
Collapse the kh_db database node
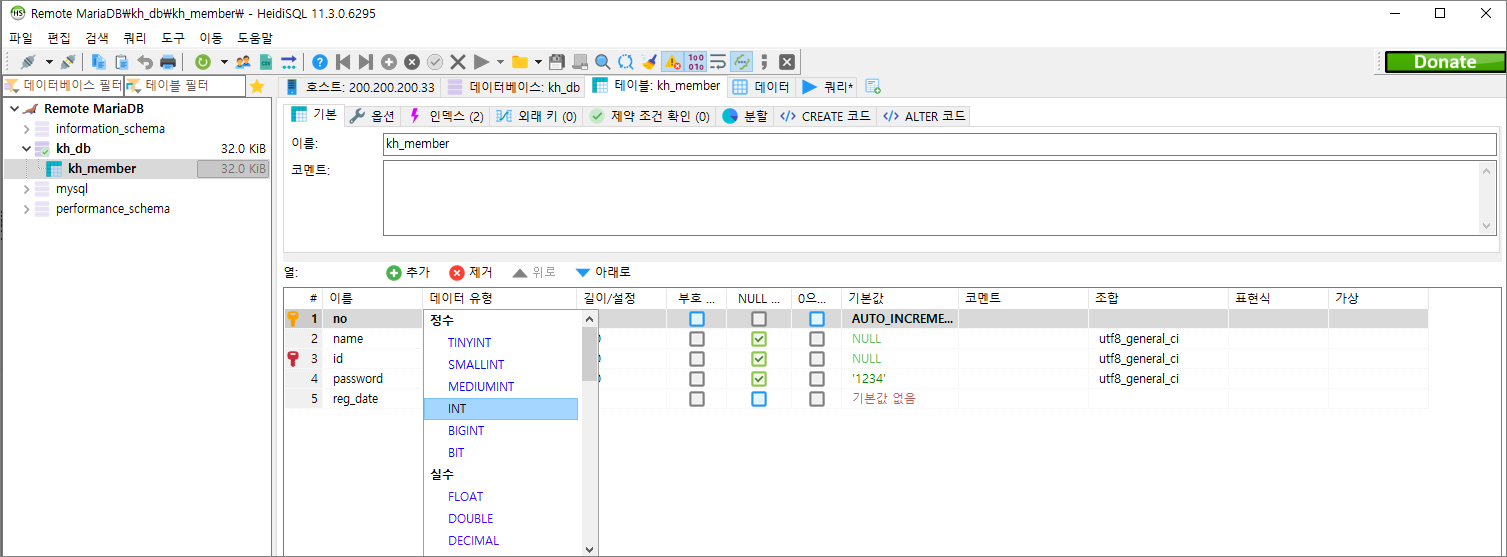click(26, 149)
